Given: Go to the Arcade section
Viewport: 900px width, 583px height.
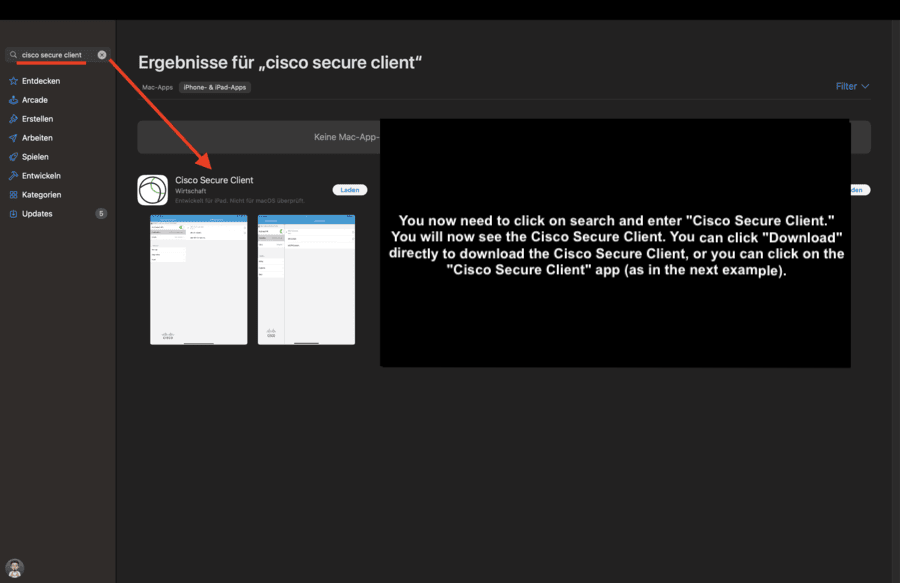Looking at the screenshot, I should pos(29,100).
